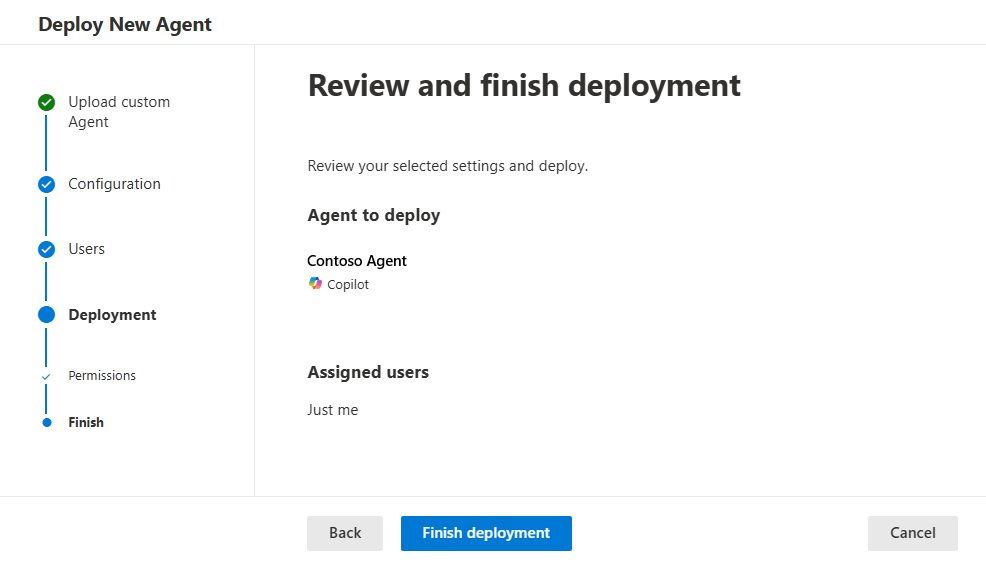Click the small blue dot beside Finish

click(x=46, y=423)
